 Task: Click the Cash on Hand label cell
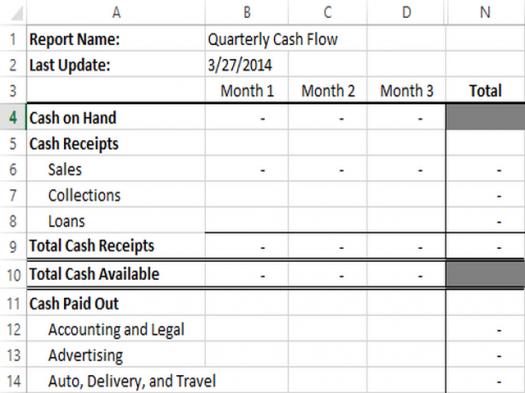[116, 117]
